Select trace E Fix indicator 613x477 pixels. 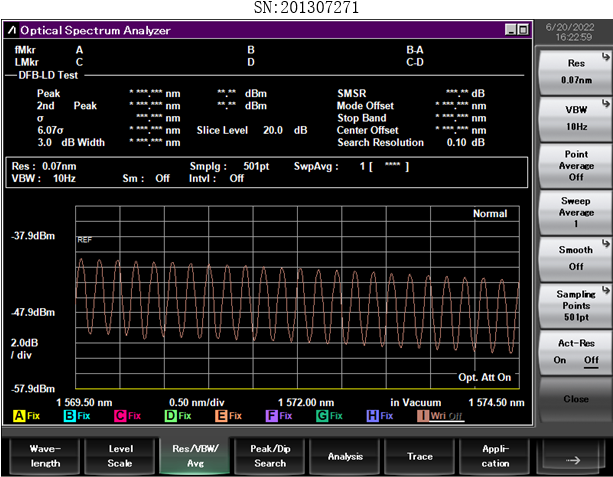[228, 415]
